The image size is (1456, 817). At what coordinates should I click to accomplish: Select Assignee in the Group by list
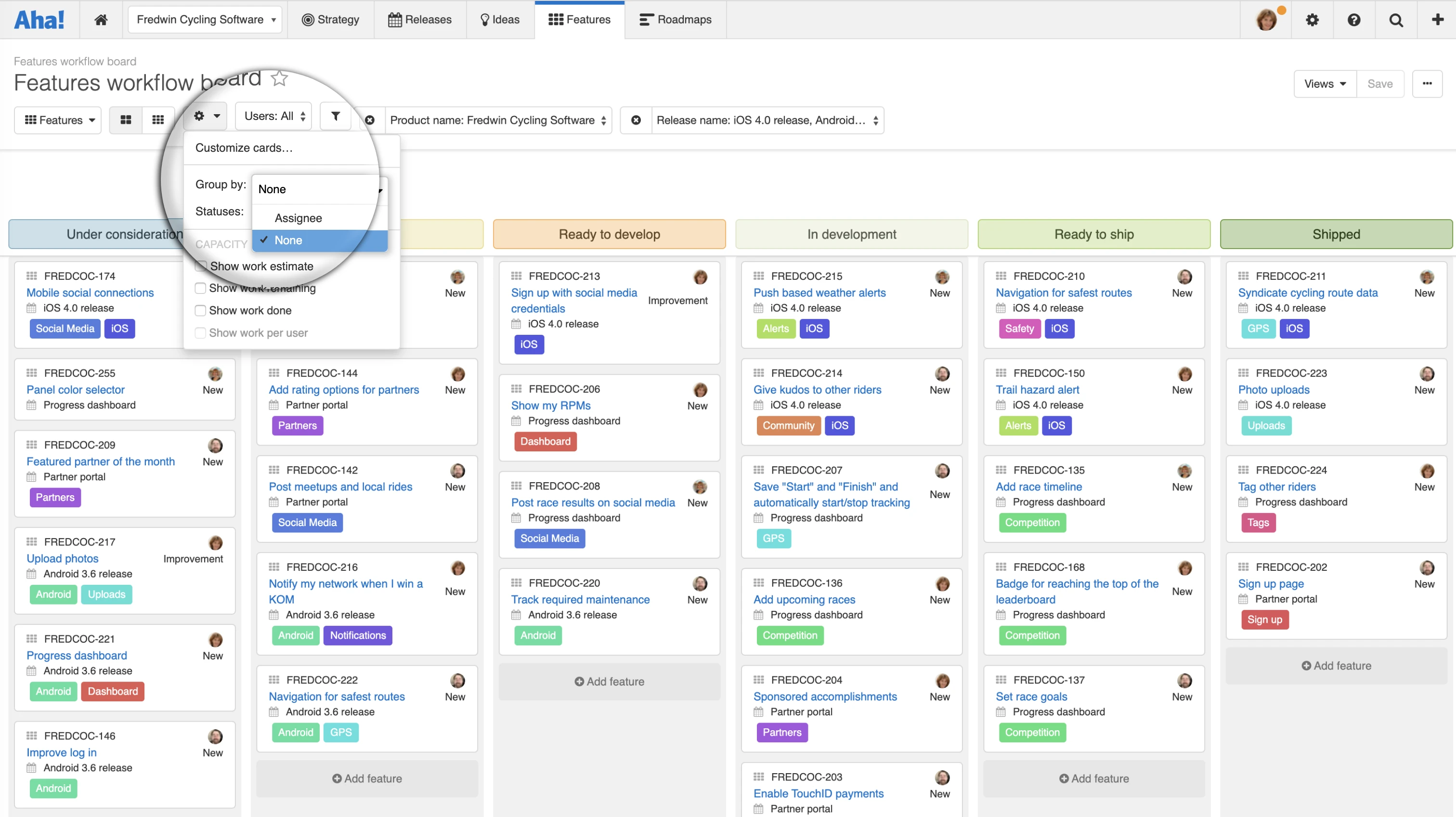click(299, 218)
